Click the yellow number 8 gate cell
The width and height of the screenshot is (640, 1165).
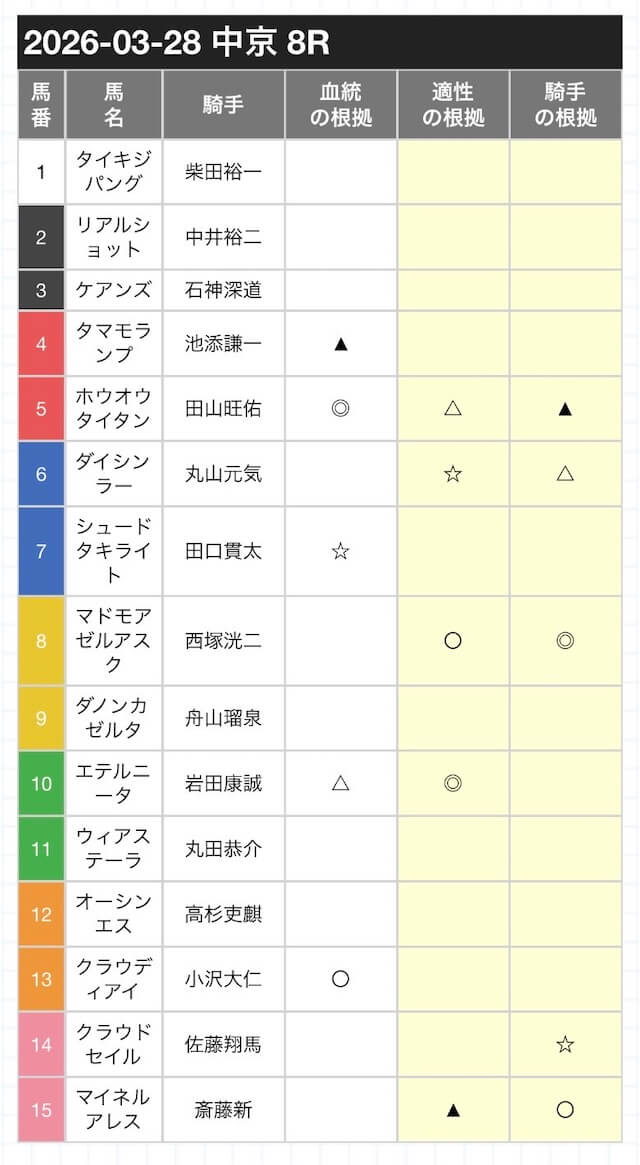point(41,641)
